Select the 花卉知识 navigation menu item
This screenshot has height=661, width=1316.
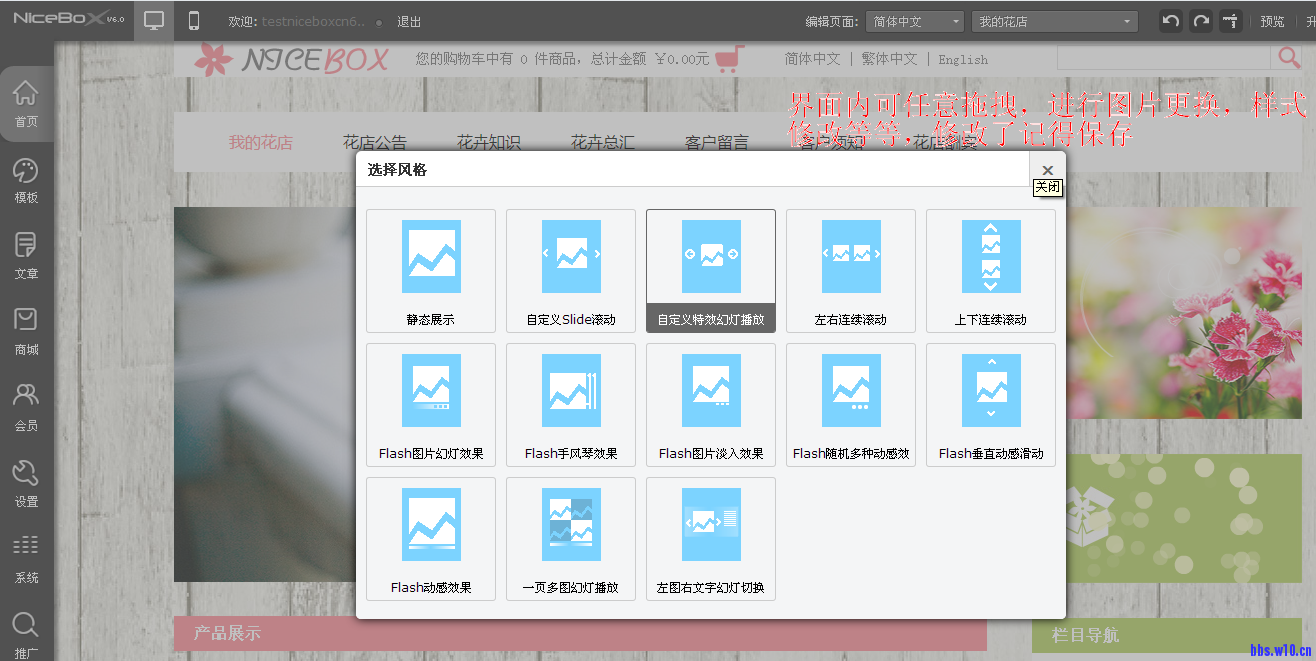click(487, 142)
